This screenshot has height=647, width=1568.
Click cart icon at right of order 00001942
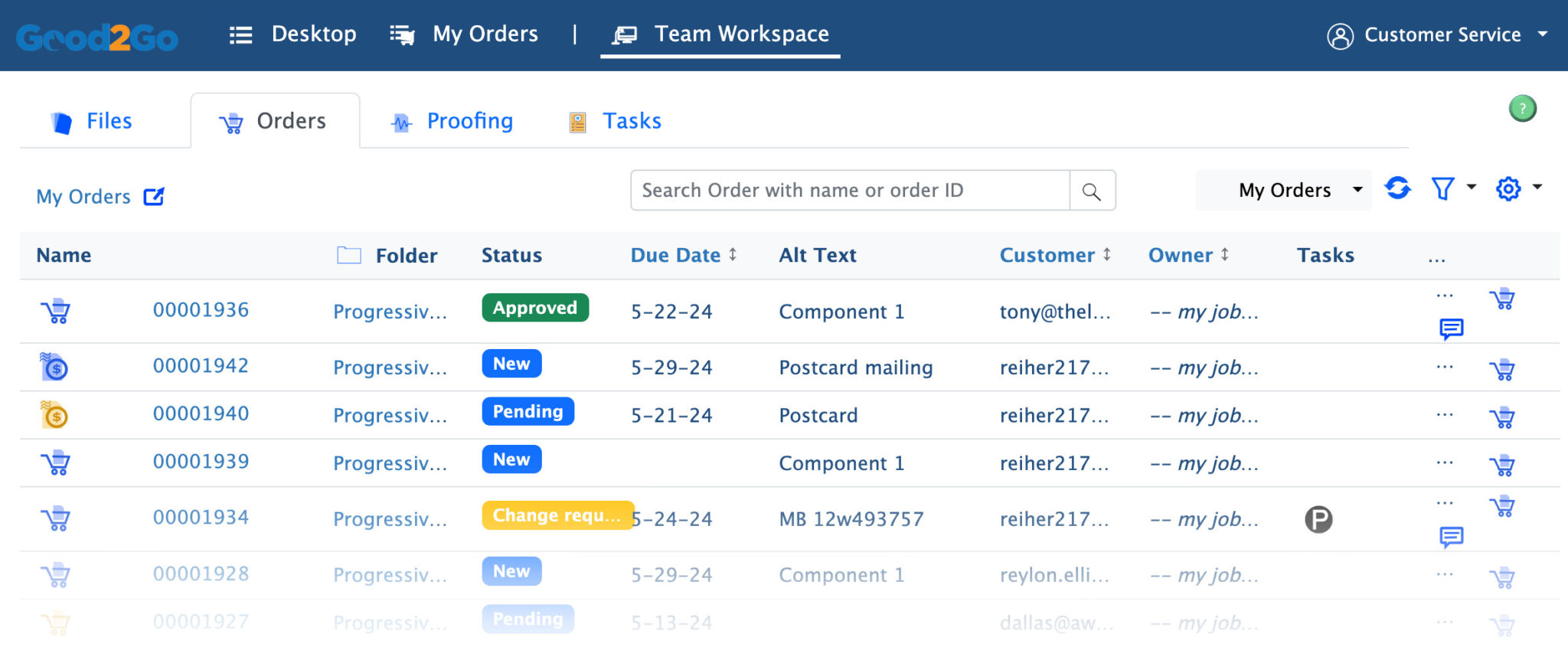[1502, 370]
